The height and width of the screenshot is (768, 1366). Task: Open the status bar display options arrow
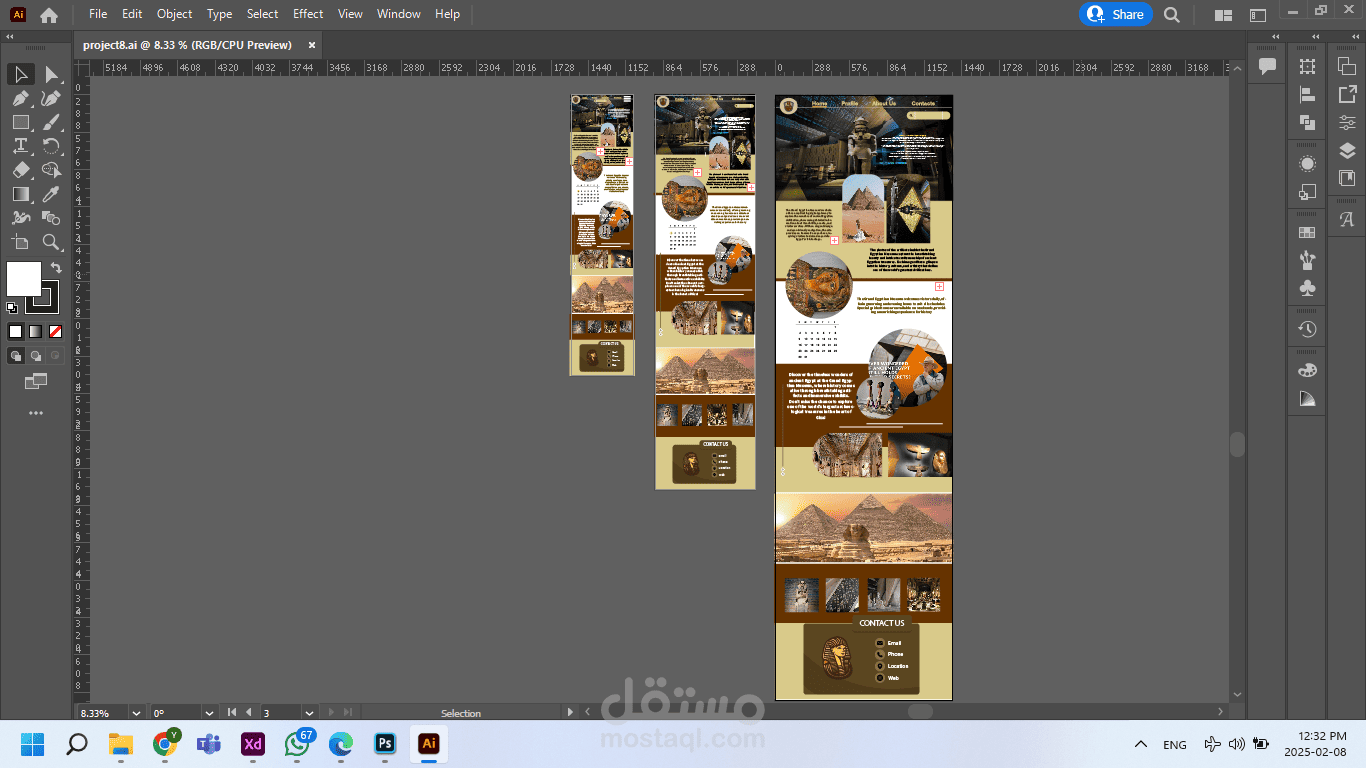tap(571, 713)
